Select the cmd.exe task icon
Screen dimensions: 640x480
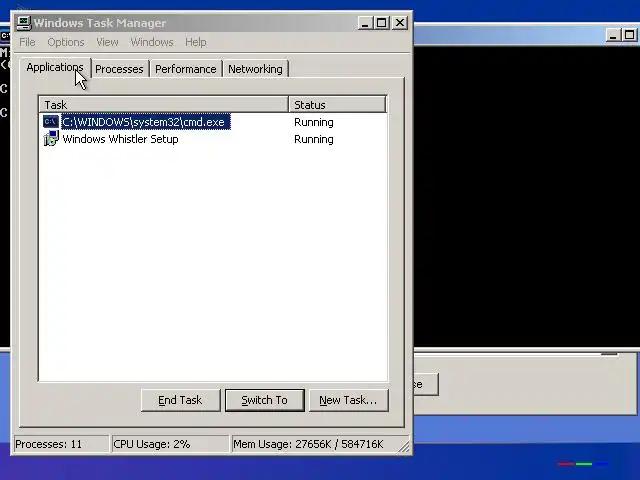point(51,122)
